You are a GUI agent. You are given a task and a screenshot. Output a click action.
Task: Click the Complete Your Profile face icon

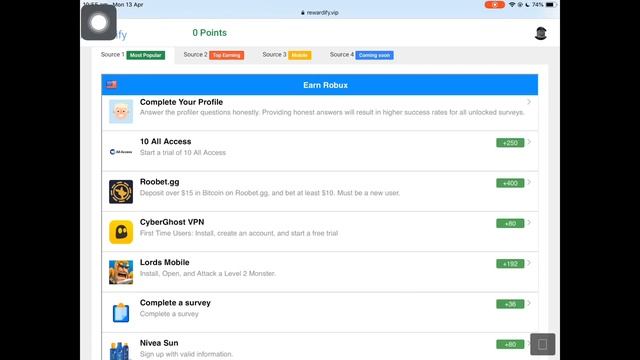(121, 111)
